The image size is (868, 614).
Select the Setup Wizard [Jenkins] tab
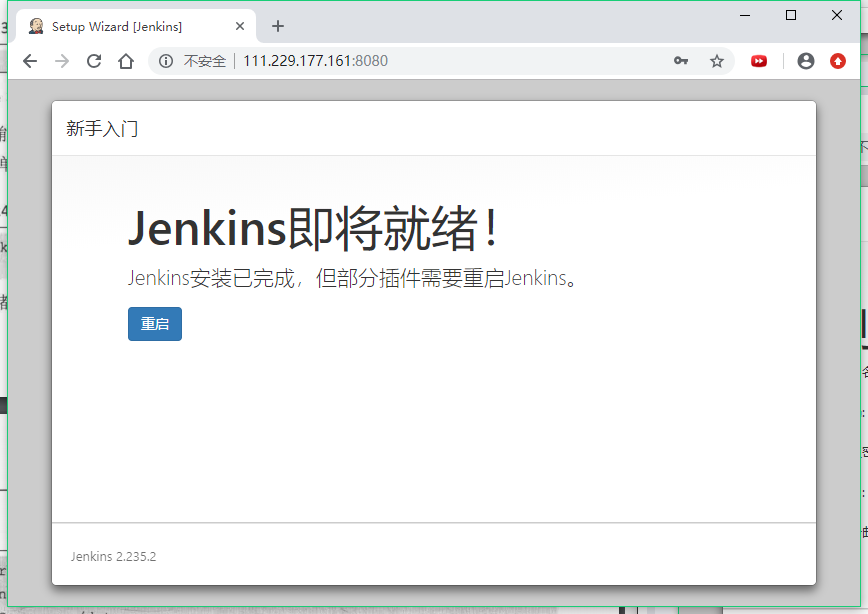(136, 26)
